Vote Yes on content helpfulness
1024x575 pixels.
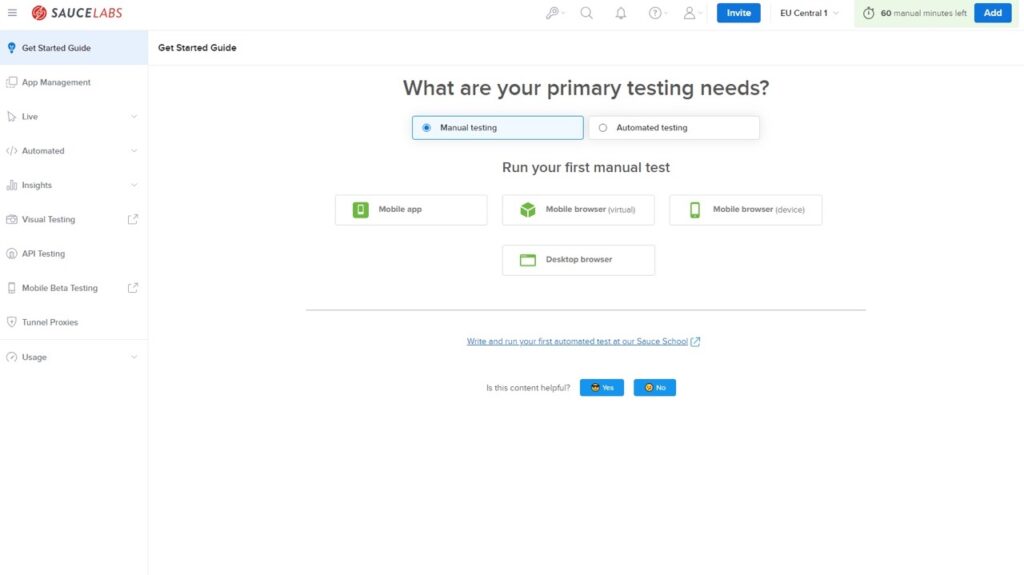click(601, 387)
